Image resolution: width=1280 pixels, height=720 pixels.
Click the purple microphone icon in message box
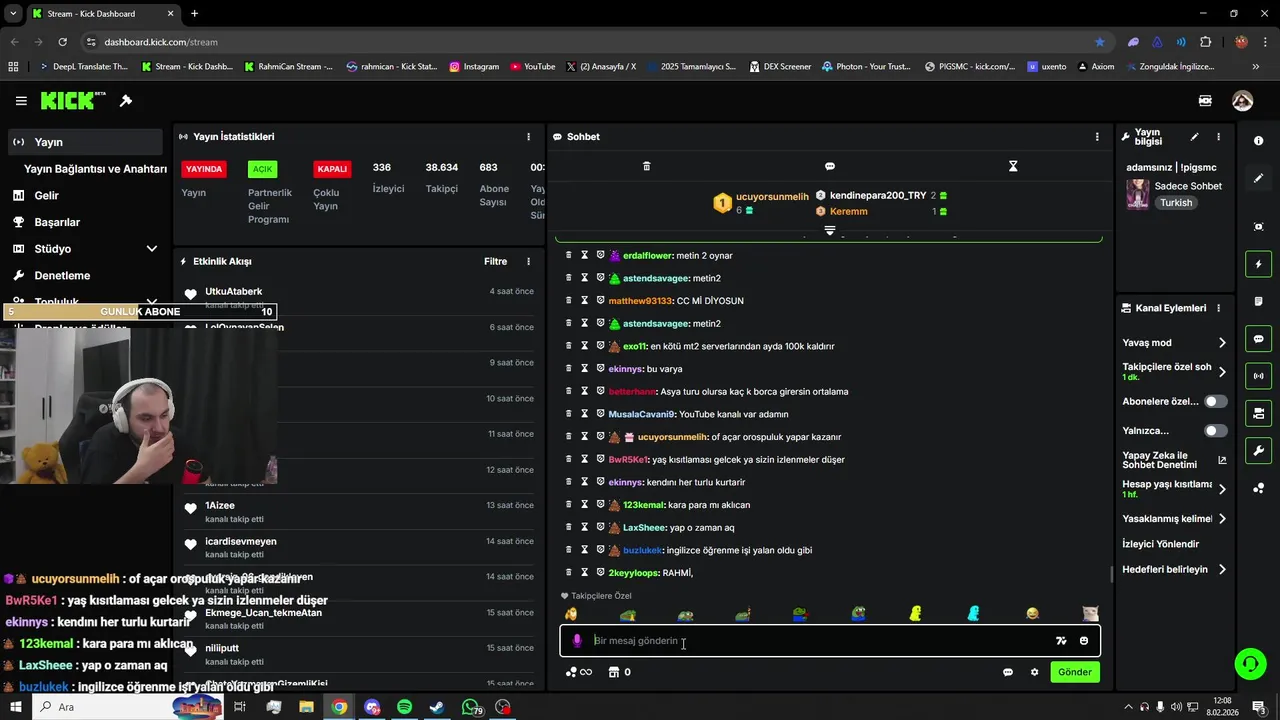point(577,641)
